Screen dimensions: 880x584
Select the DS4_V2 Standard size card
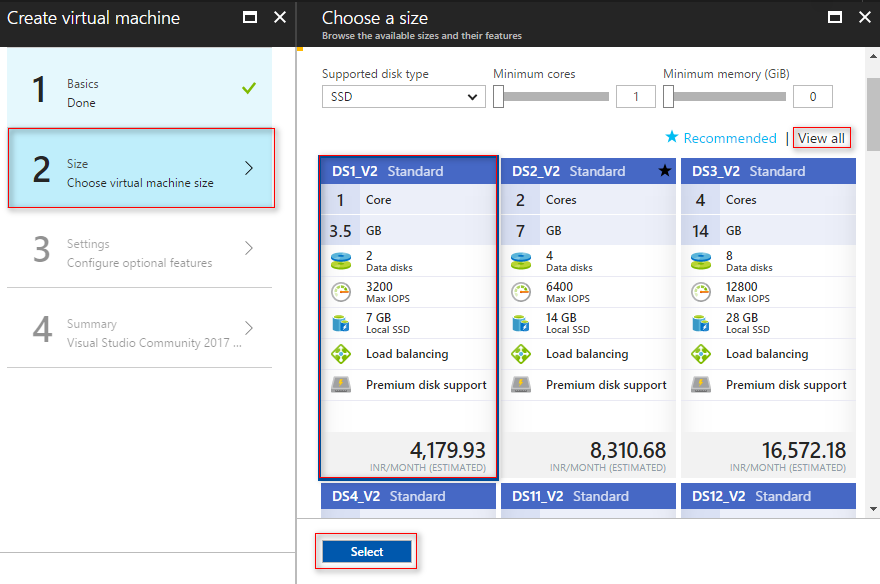tap(408, 496)
